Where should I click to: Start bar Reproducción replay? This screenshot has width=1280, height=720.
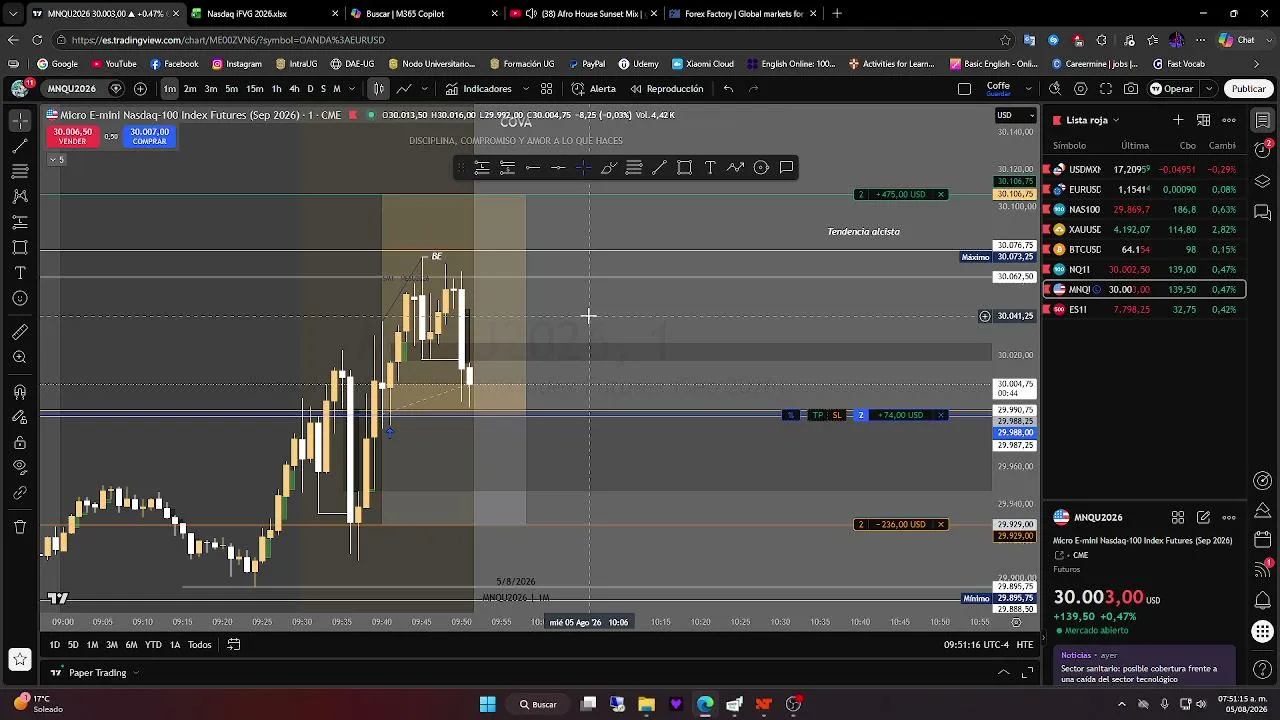pyautogui.click(x=666, y=88)
